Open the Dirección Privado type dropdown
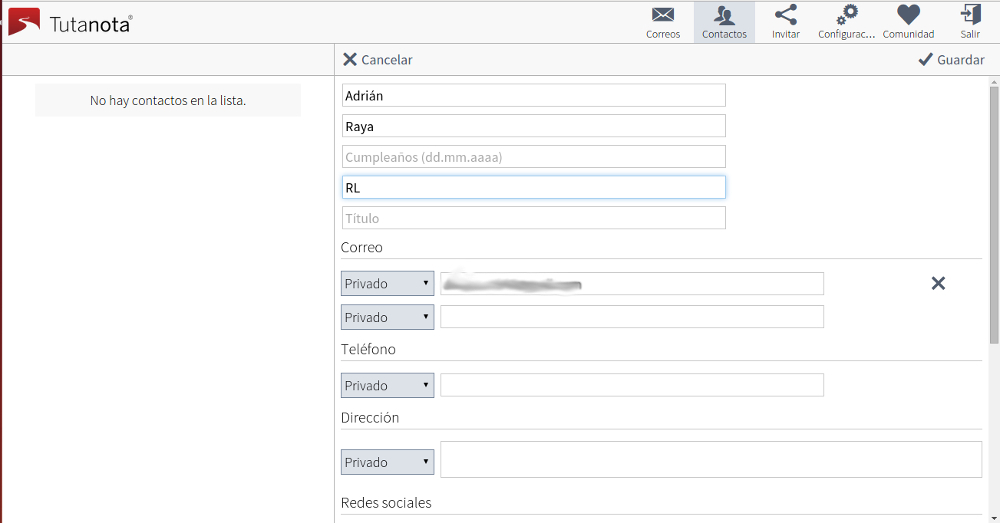The width and height of the screenshot is (1000, 523). 387,463
